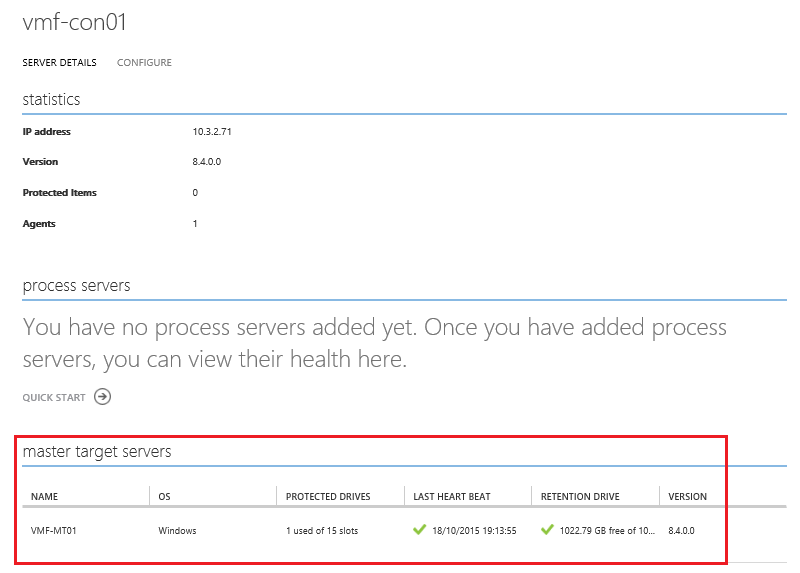Click the green check beside last heart beat
800x573 pixels.
(x=420, y=530)
